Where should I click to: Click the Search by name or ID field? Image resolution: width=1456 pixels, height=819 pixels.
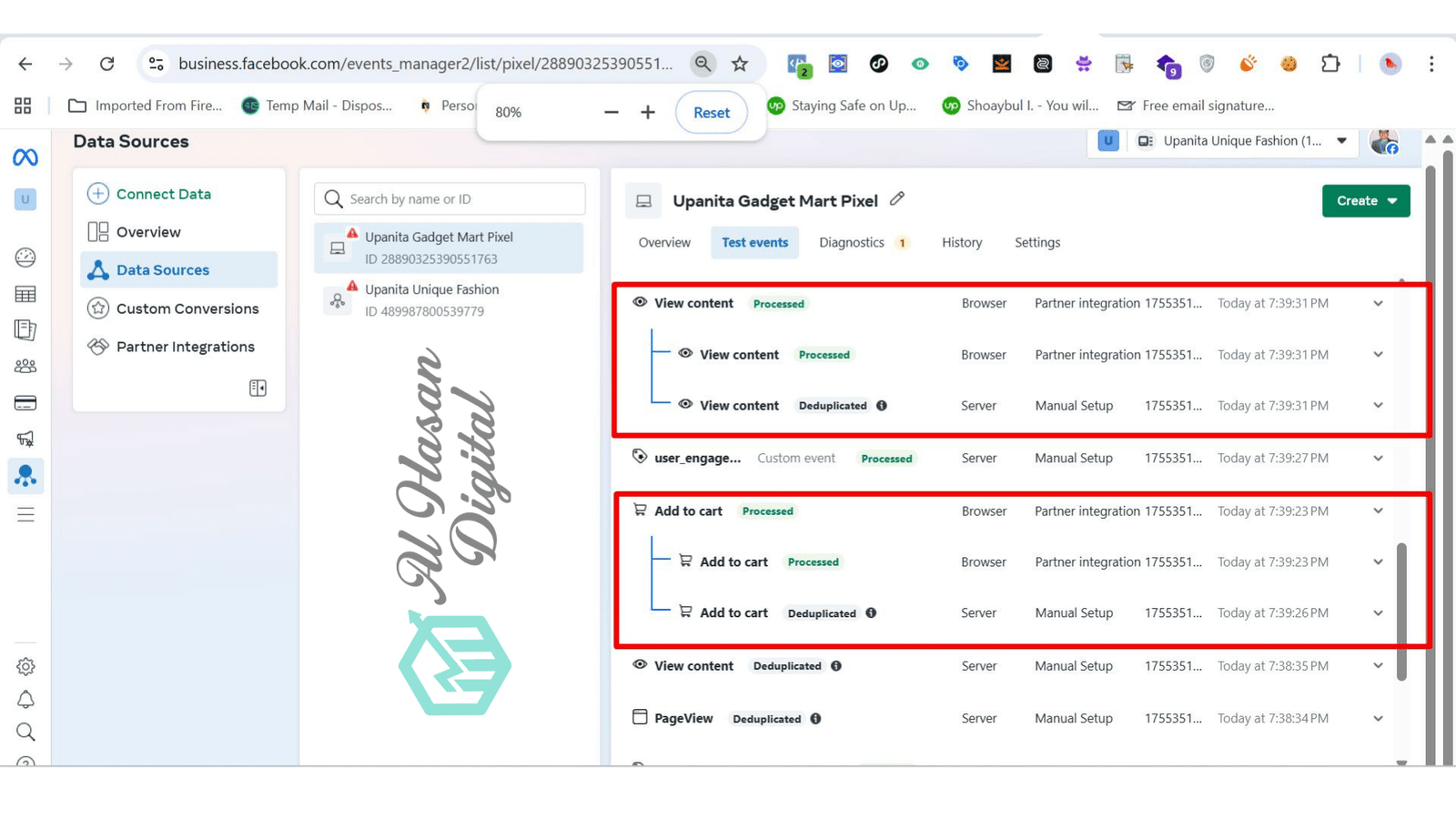pyautogui.click(x=450, y=199)
